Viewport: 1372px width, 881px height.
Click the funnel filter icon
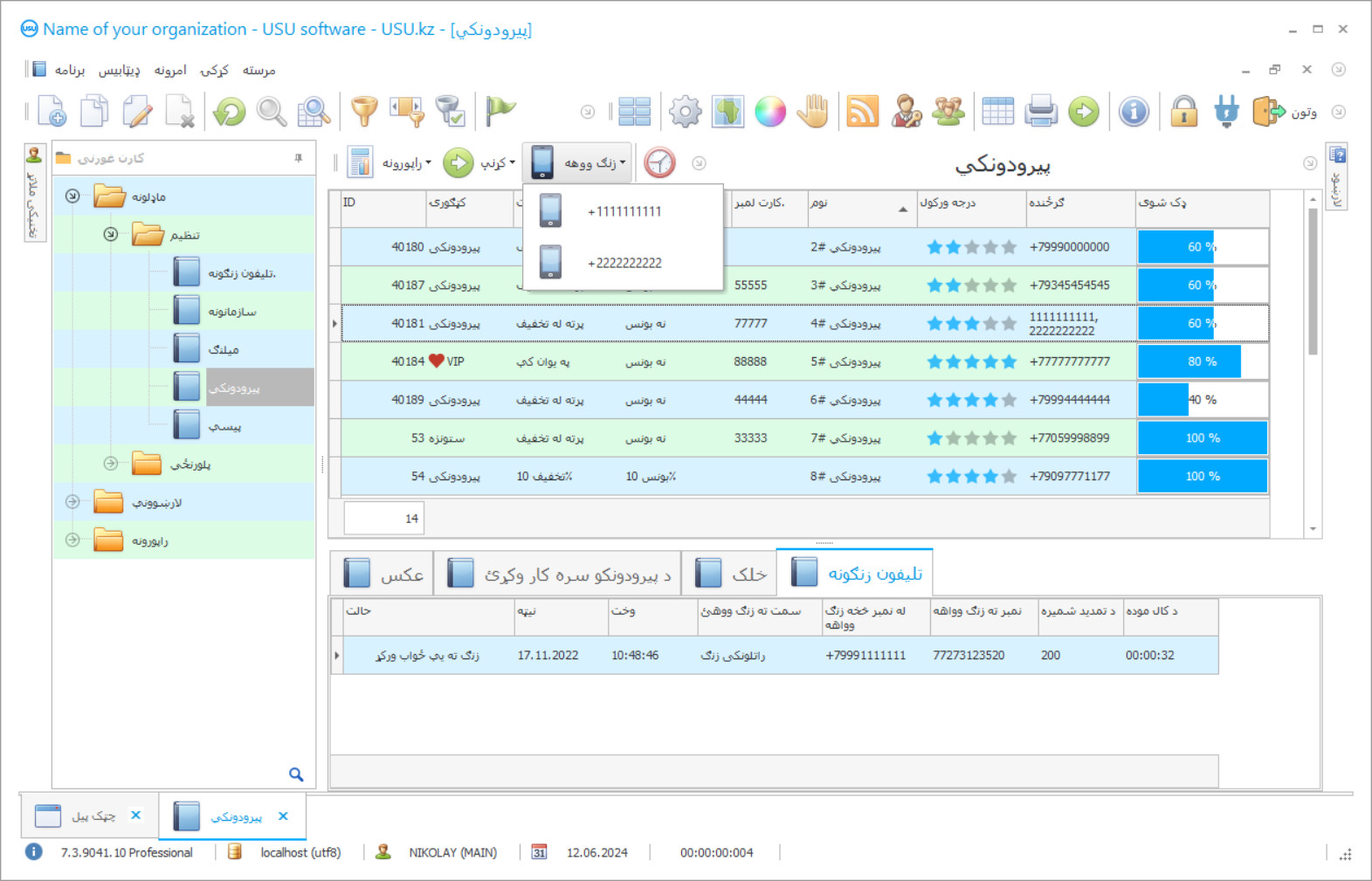point(364,112)
